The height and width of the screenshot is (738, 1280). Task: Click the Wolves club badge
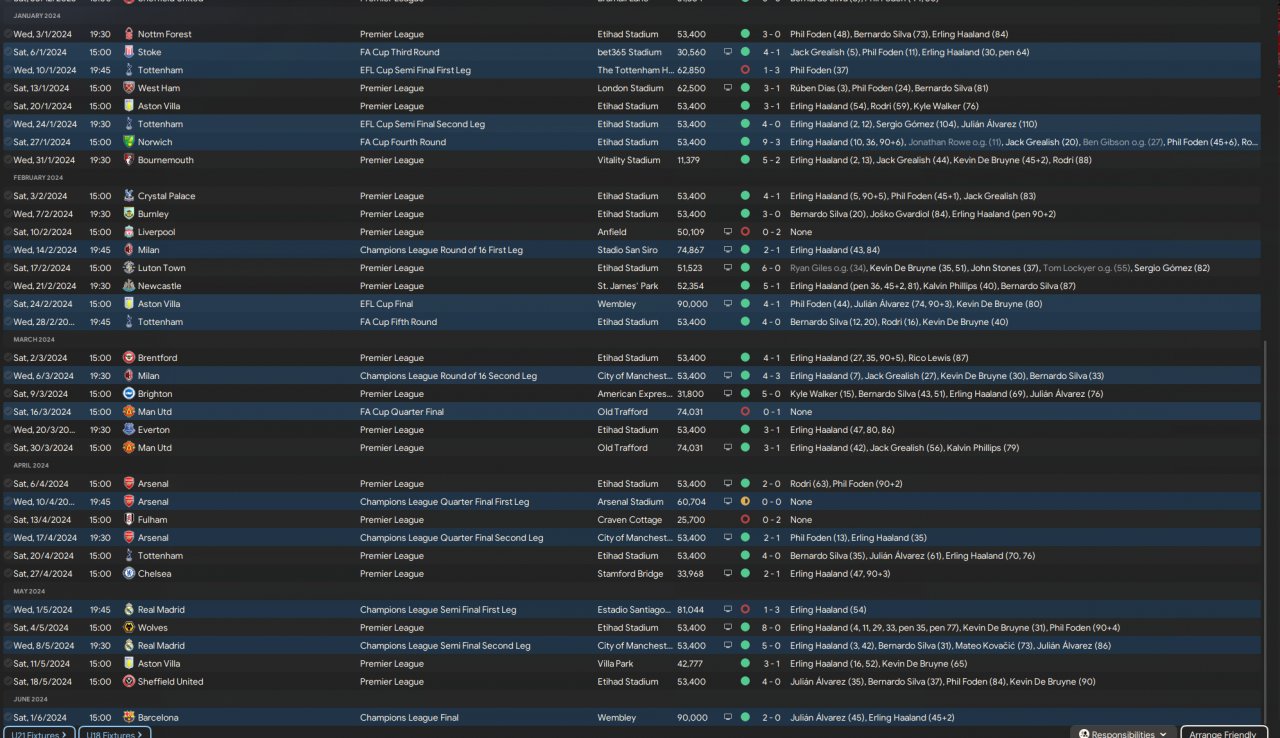click(129, 628)
